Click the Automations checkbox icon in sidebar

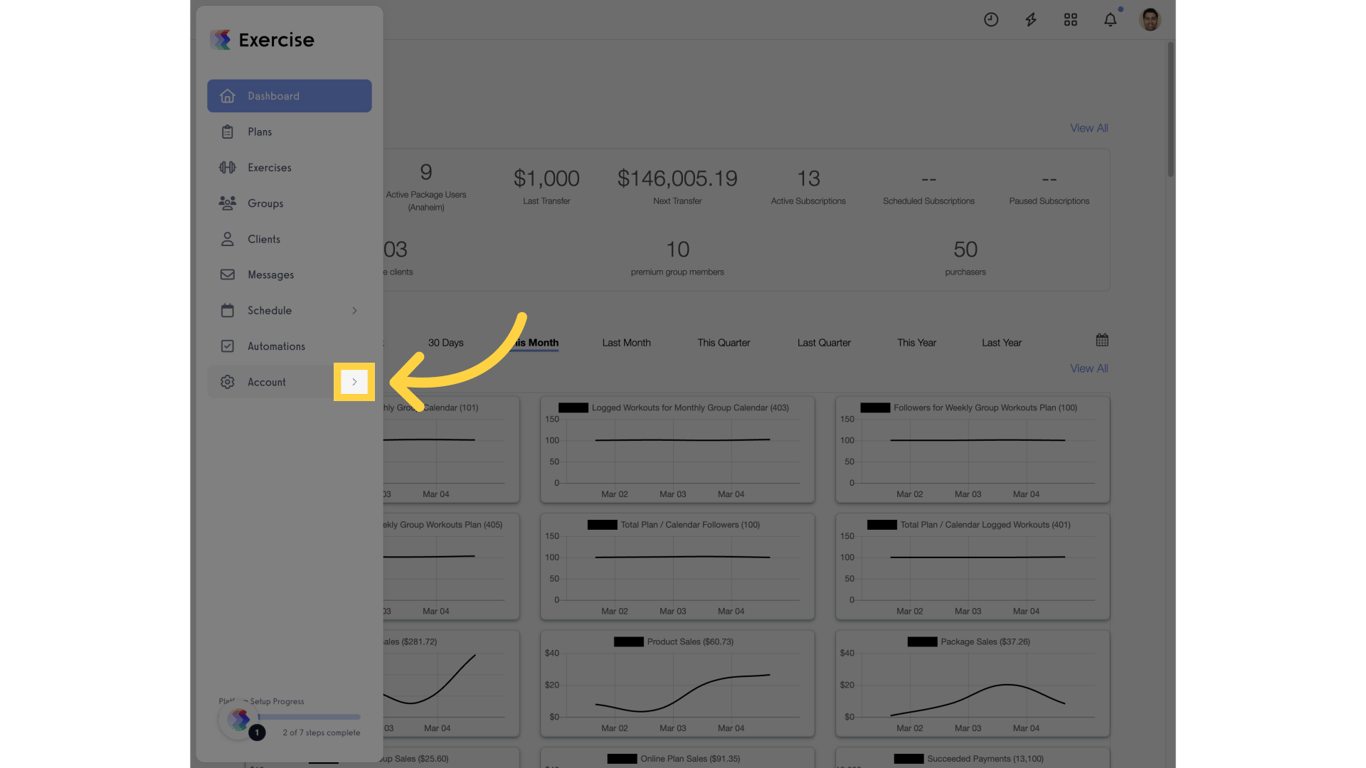pos(227,346)
